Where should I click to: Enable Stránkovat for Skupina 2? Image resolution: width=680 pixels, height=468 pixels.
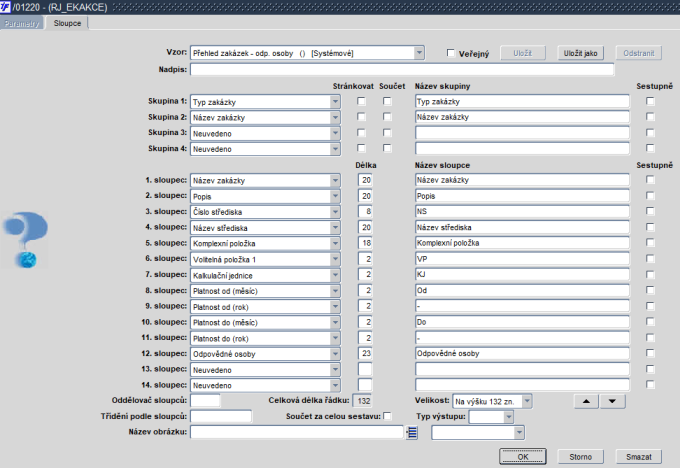(361, 117)
